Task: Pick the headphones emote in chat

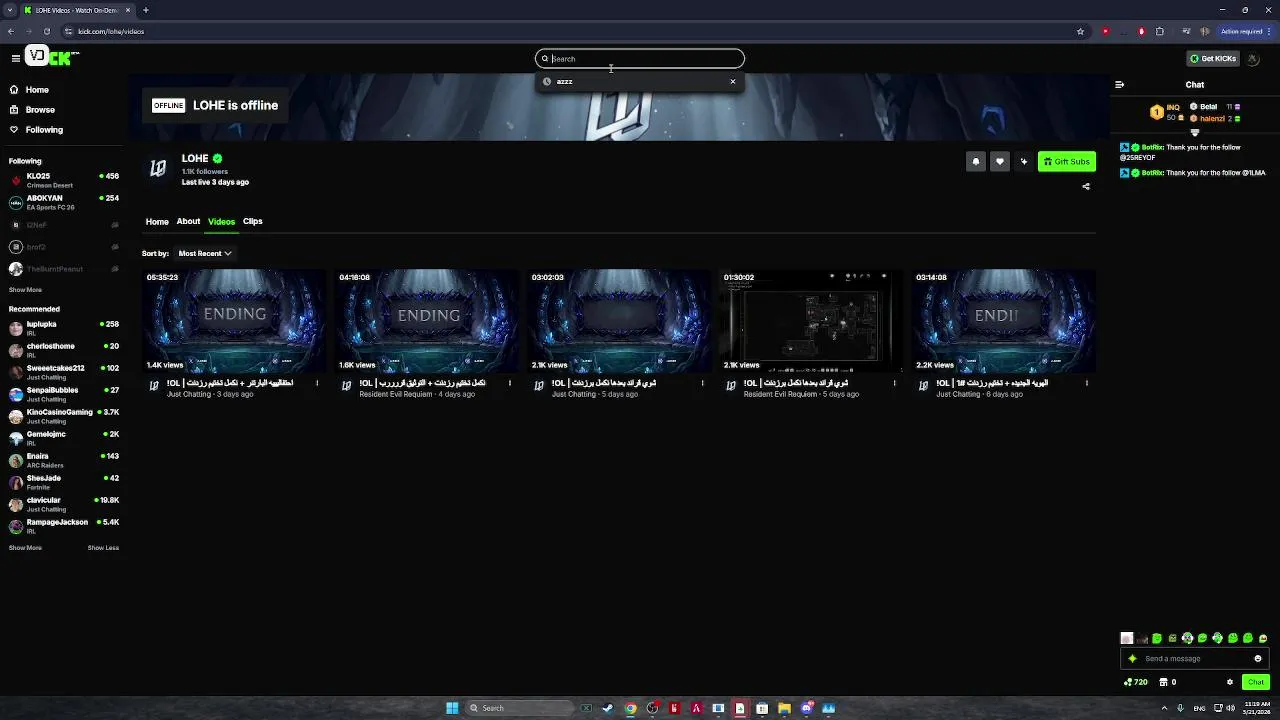Action: pos(1187,638)
